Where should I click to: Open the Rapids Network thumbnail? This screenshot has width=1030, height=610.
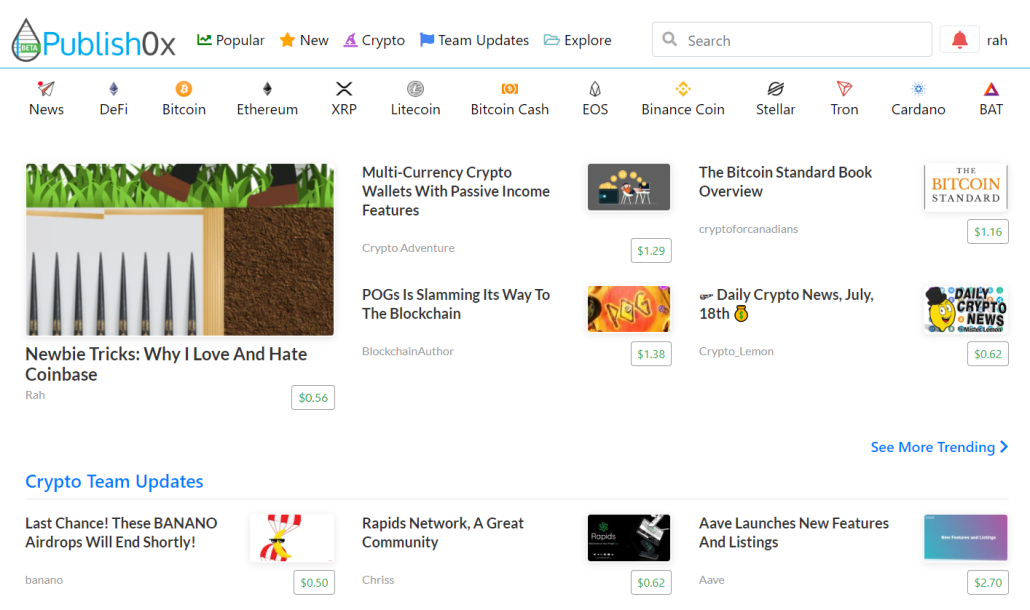tap(629, 538)
